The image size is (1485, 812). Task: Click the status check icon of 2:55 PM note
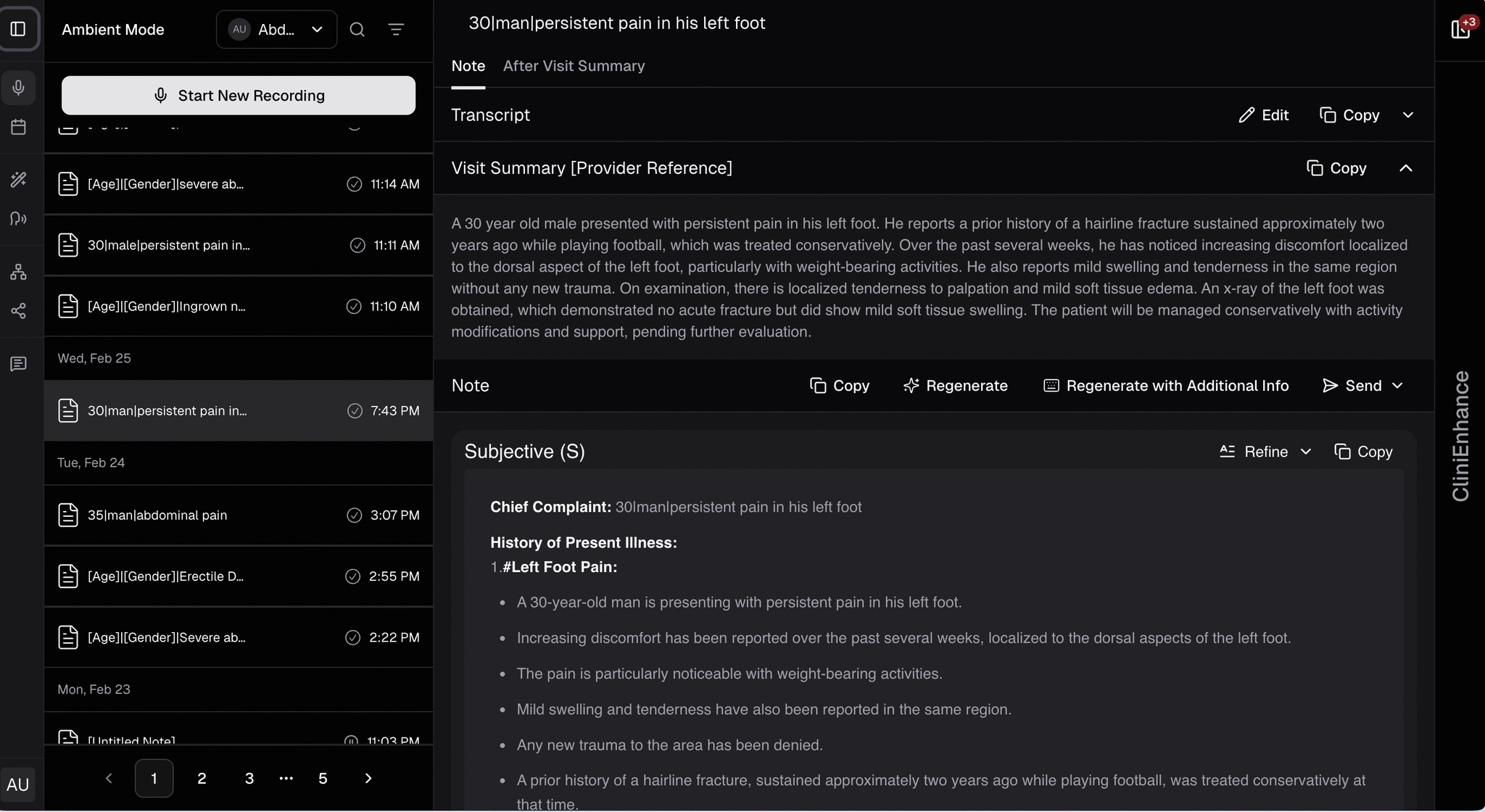coord(352,576)
